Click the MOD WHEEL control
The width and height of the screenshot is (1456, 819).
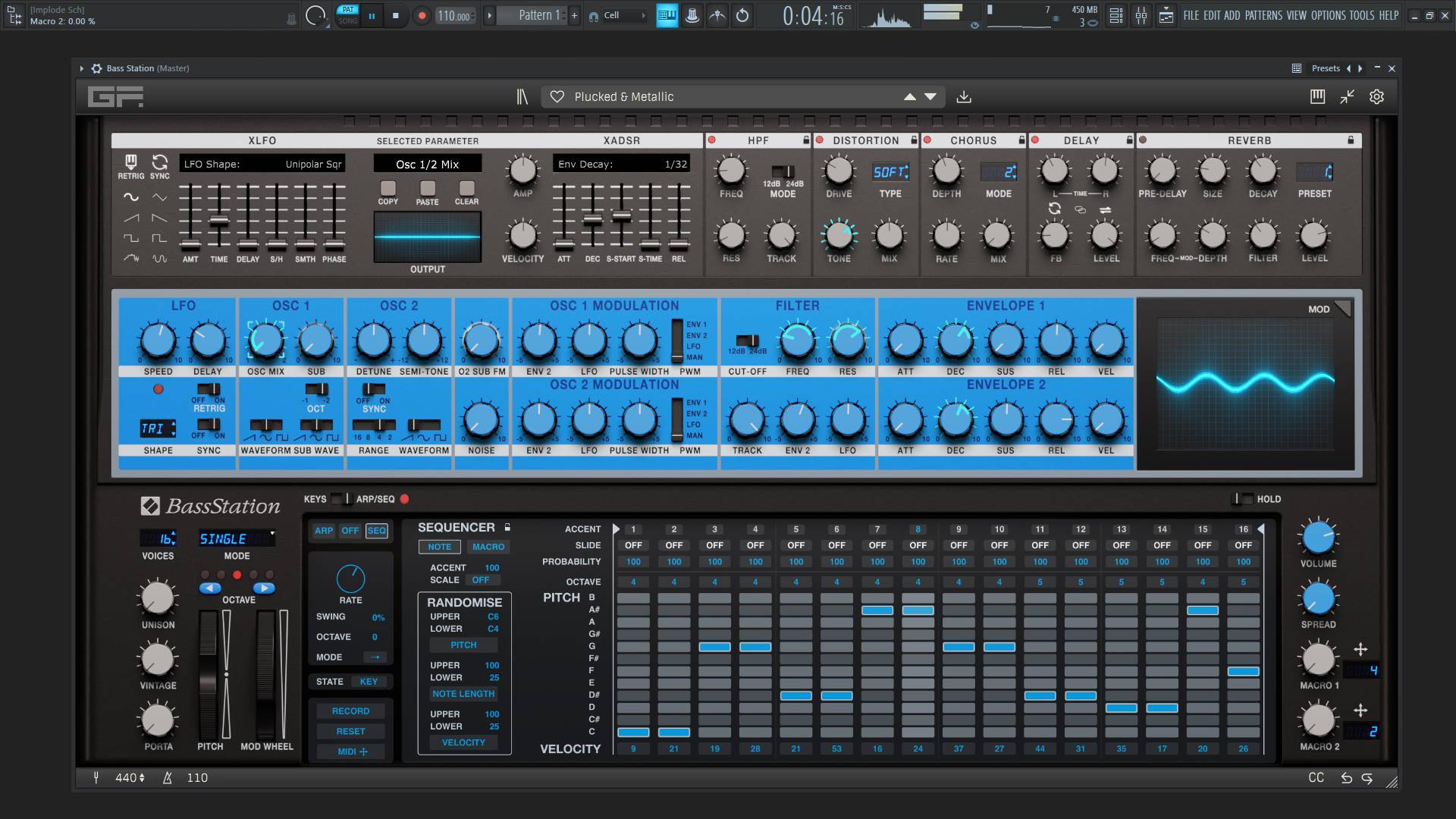click(x=266, y=673)
